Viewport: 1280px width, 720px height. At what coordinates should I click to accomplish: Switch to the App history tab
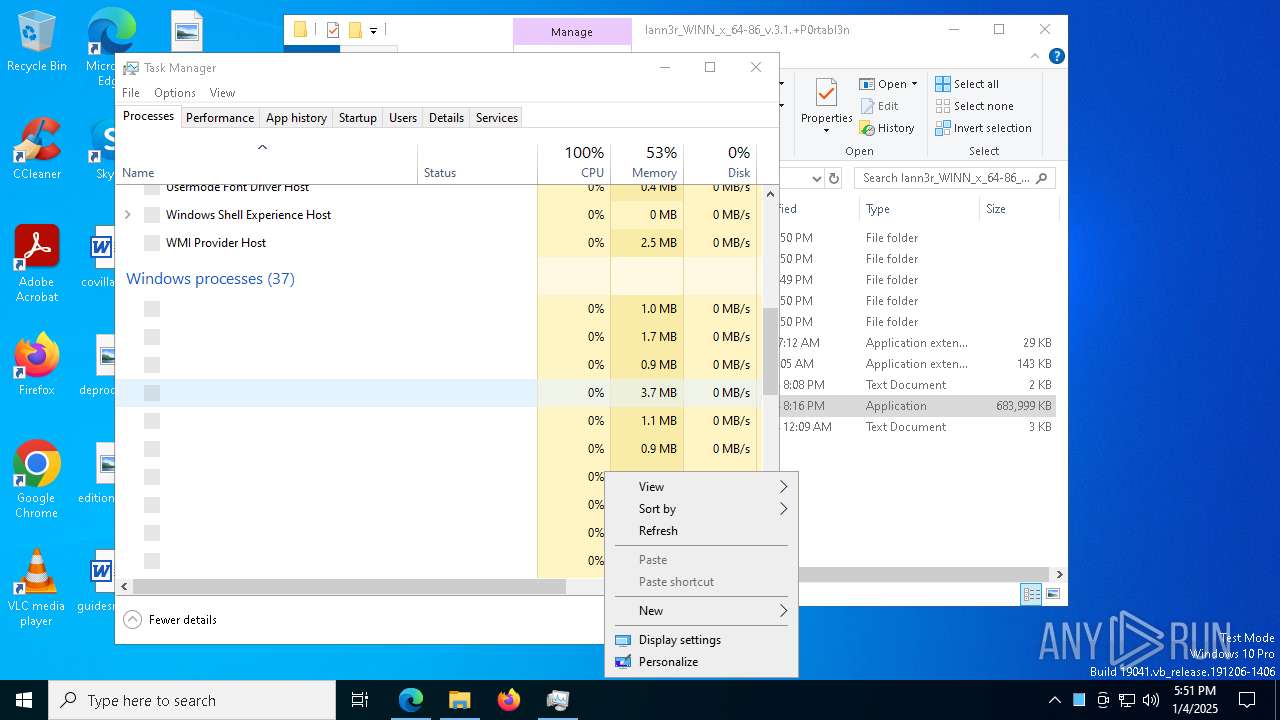[296, 118]
